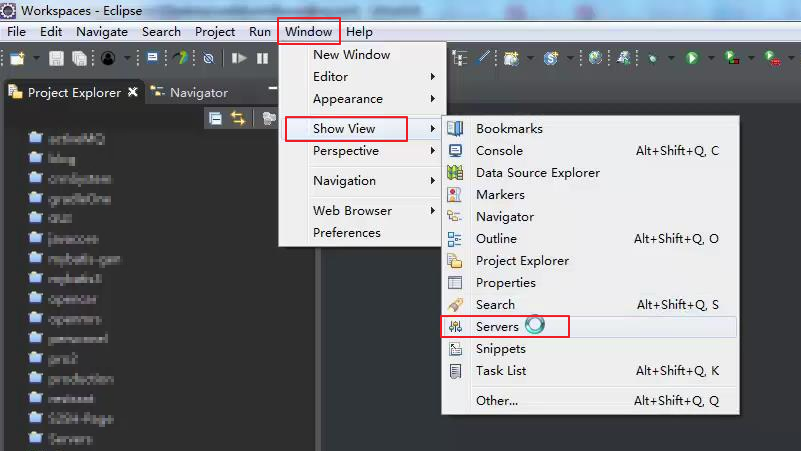Select Markers view from submenu
Viewport: 801px width, 451px height.
coord(590,195)
